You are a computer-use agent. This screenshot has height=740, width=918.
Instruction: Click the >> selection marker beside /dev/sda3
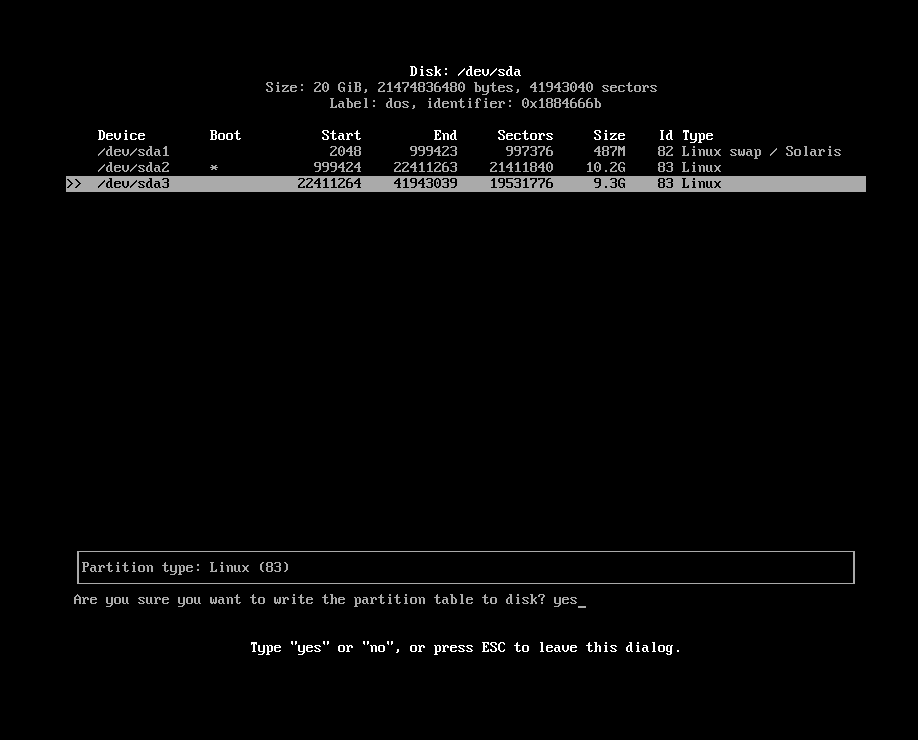pyautogui.click(x=73, y=183)
